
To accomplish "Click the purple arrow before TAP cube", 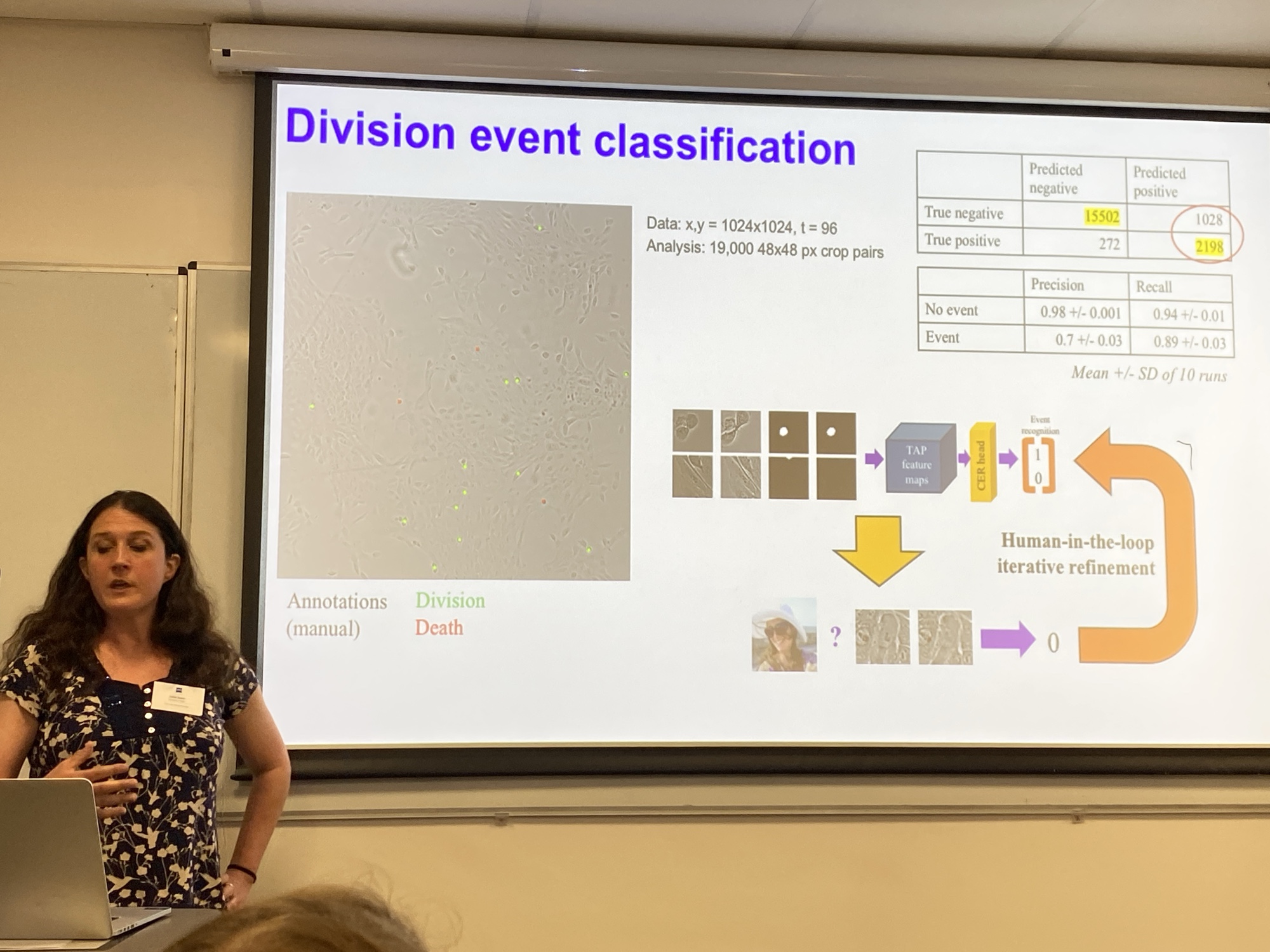I will (874, 458).
